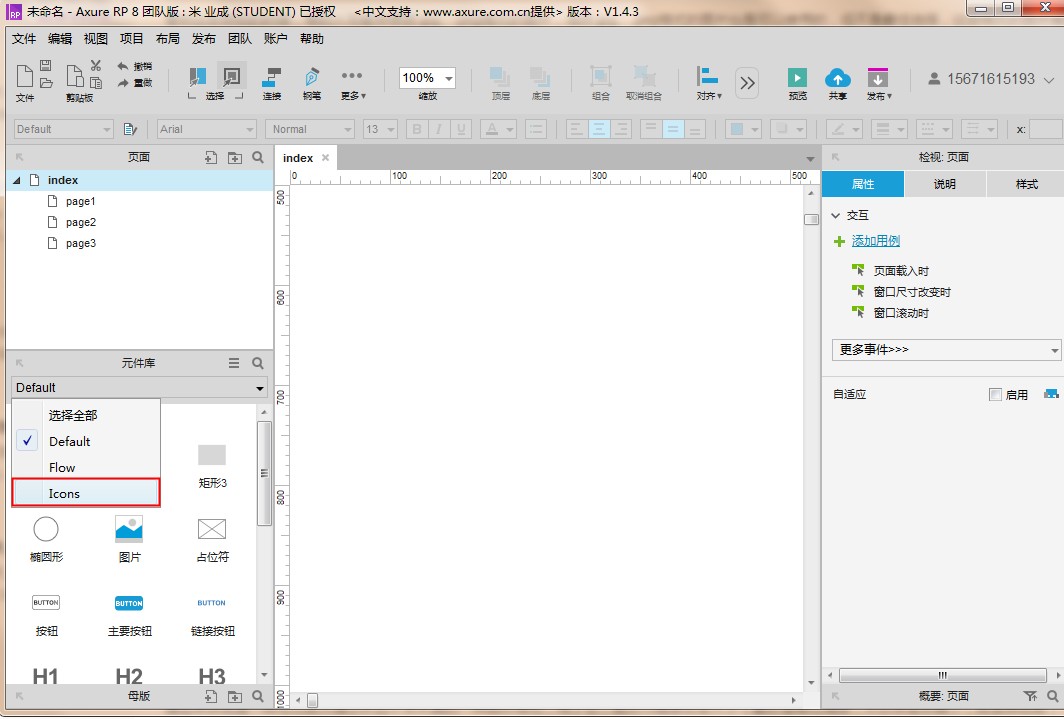Viewport: 1064px width, 719px height.
Task: Click the Undo (撤销) arrow
Action: coord(123,66)
